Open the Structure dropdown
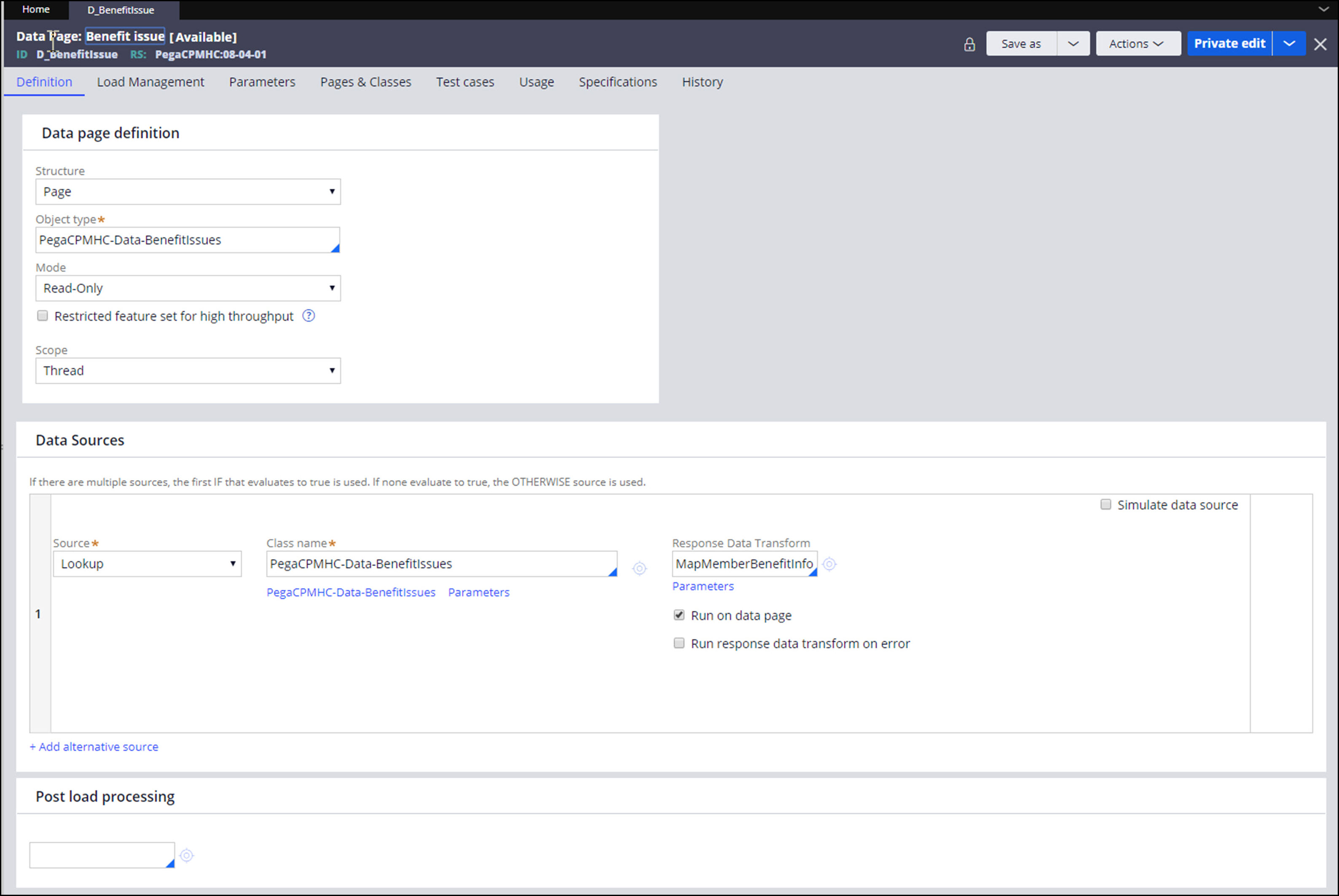Screen dimensions: 1339x896 pyautogui.click(x=188, y=191)
